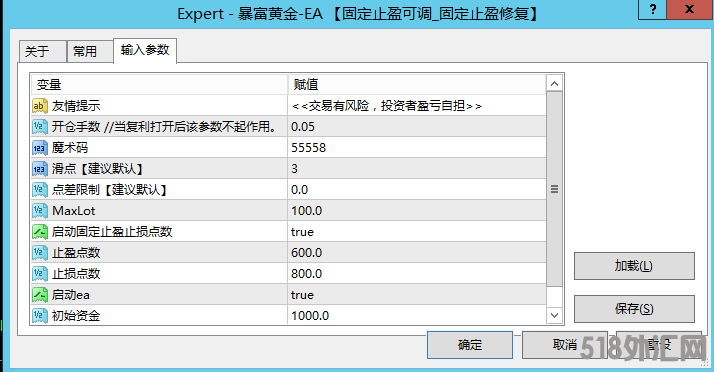The height and width of the screenshot is (372, 714).
Task: Click the 变量 column header
Action: point(159,84)
